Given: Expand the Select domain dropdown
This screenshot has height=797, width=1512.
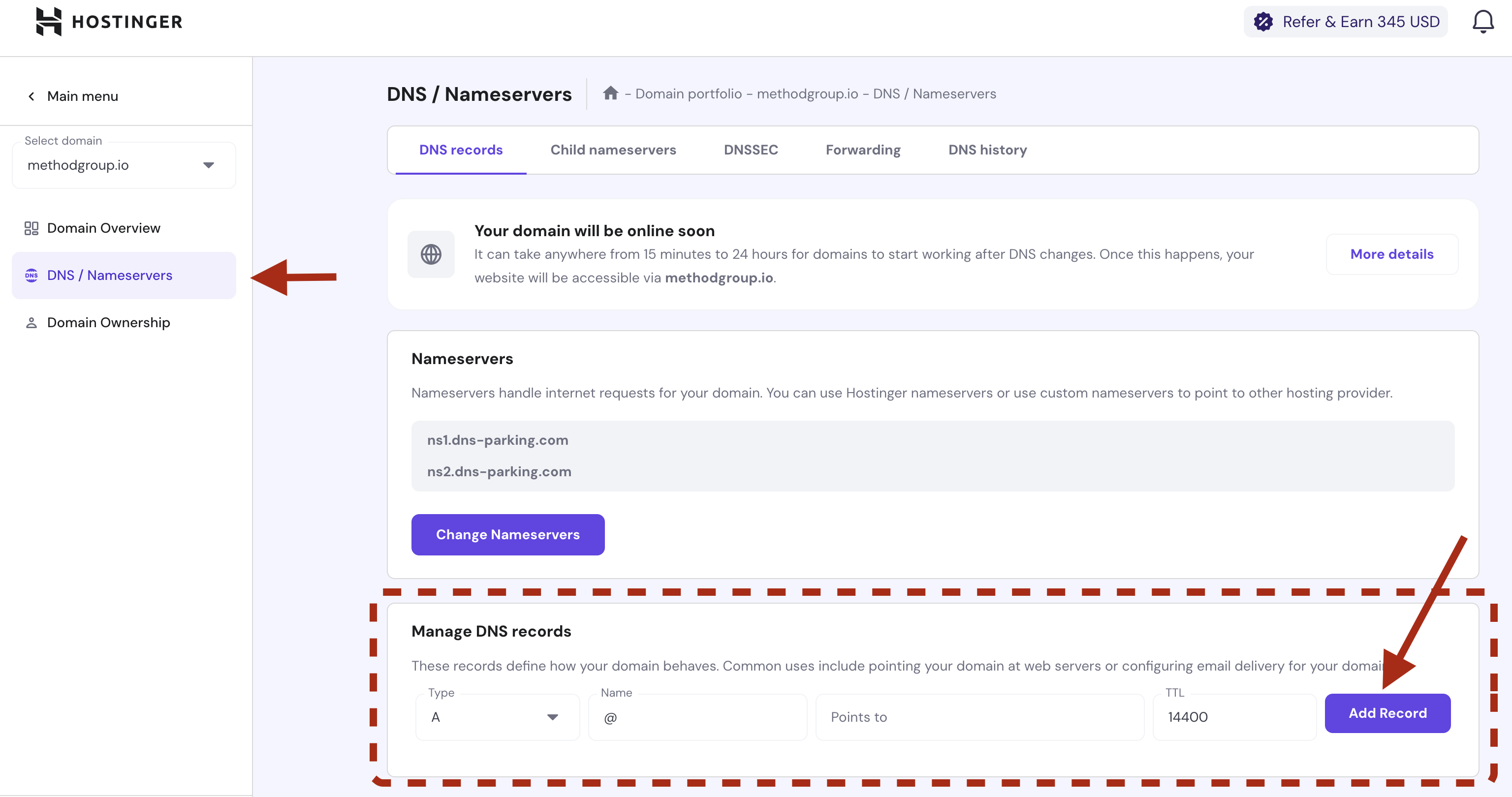Looking at the screenshot, I should pyautogui.click(x=124, y=165).
